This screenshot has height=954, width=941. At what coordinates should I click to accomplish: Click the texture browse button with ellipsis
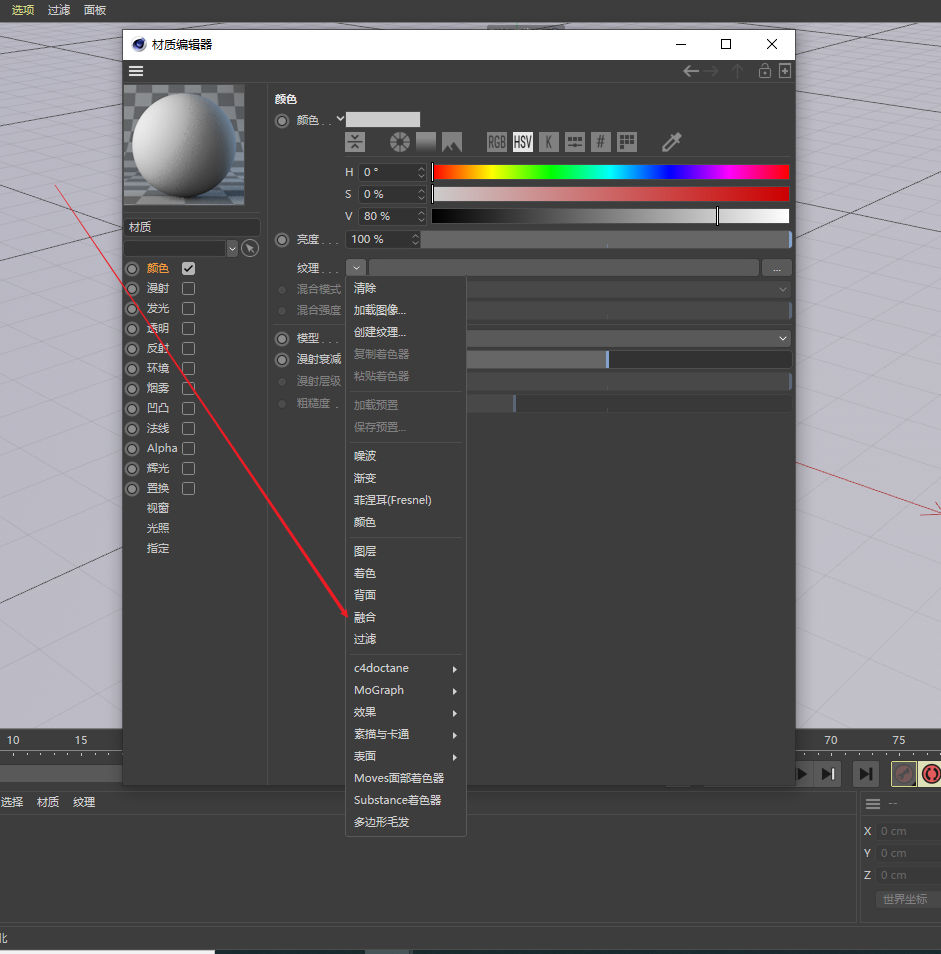tap(776, 268)
